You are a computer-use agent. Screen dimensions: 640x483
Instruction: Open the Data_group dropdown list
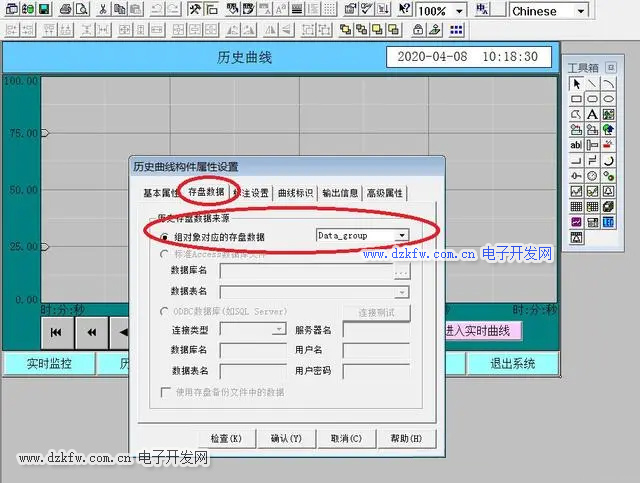(402, 236)
